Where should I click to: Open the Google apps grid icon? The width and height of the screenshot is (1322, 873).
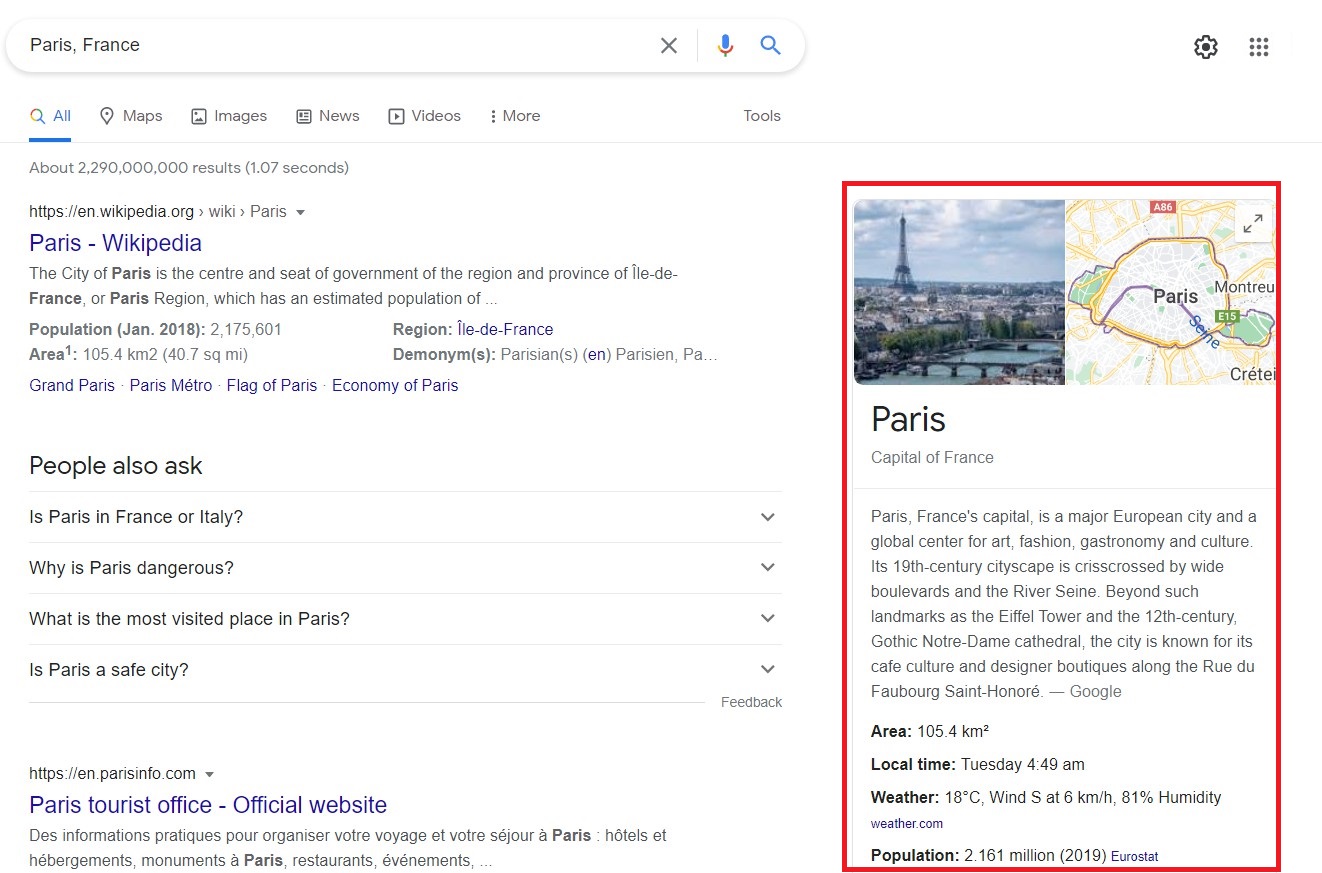click(x=1259, y=47)
